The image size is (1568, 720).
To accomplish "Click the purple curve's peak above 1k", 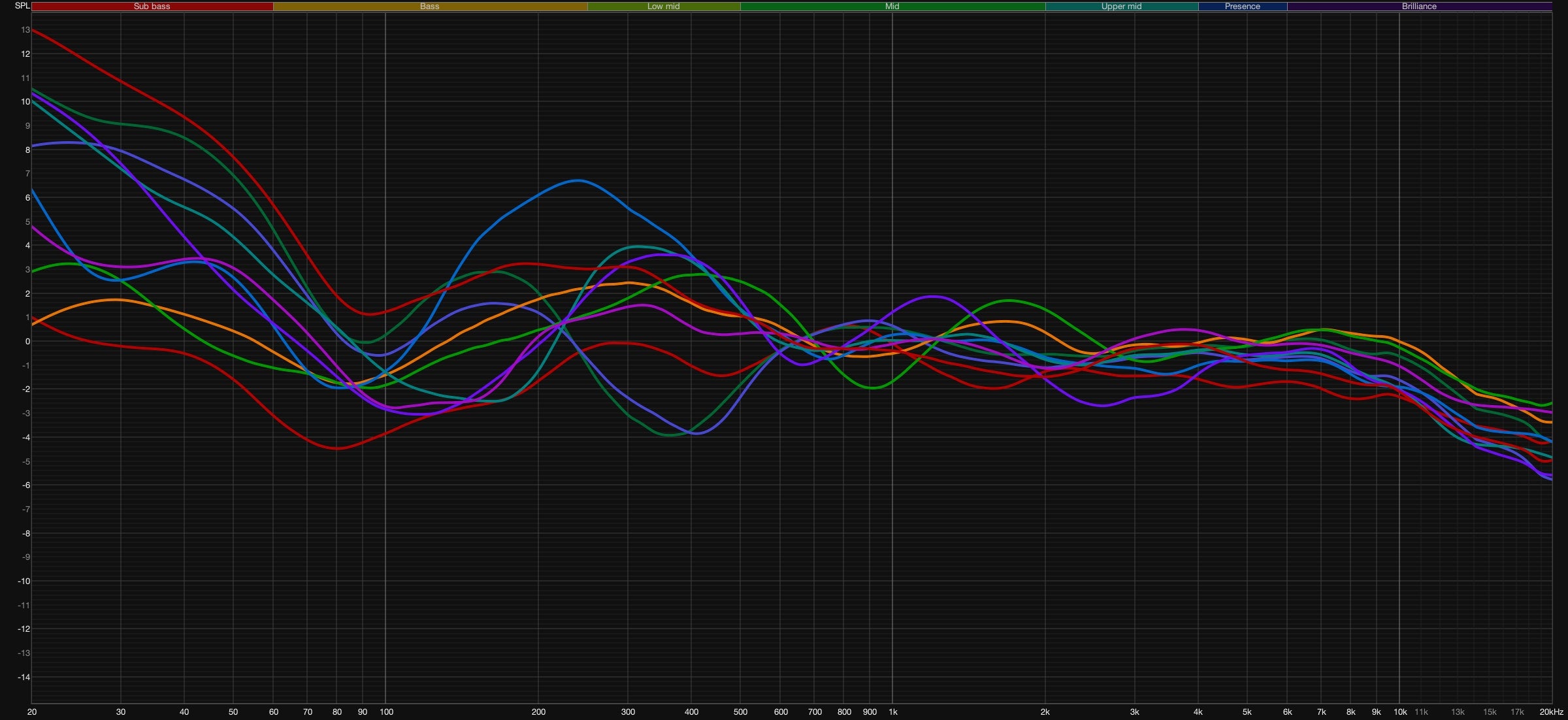I will [933, 297].
